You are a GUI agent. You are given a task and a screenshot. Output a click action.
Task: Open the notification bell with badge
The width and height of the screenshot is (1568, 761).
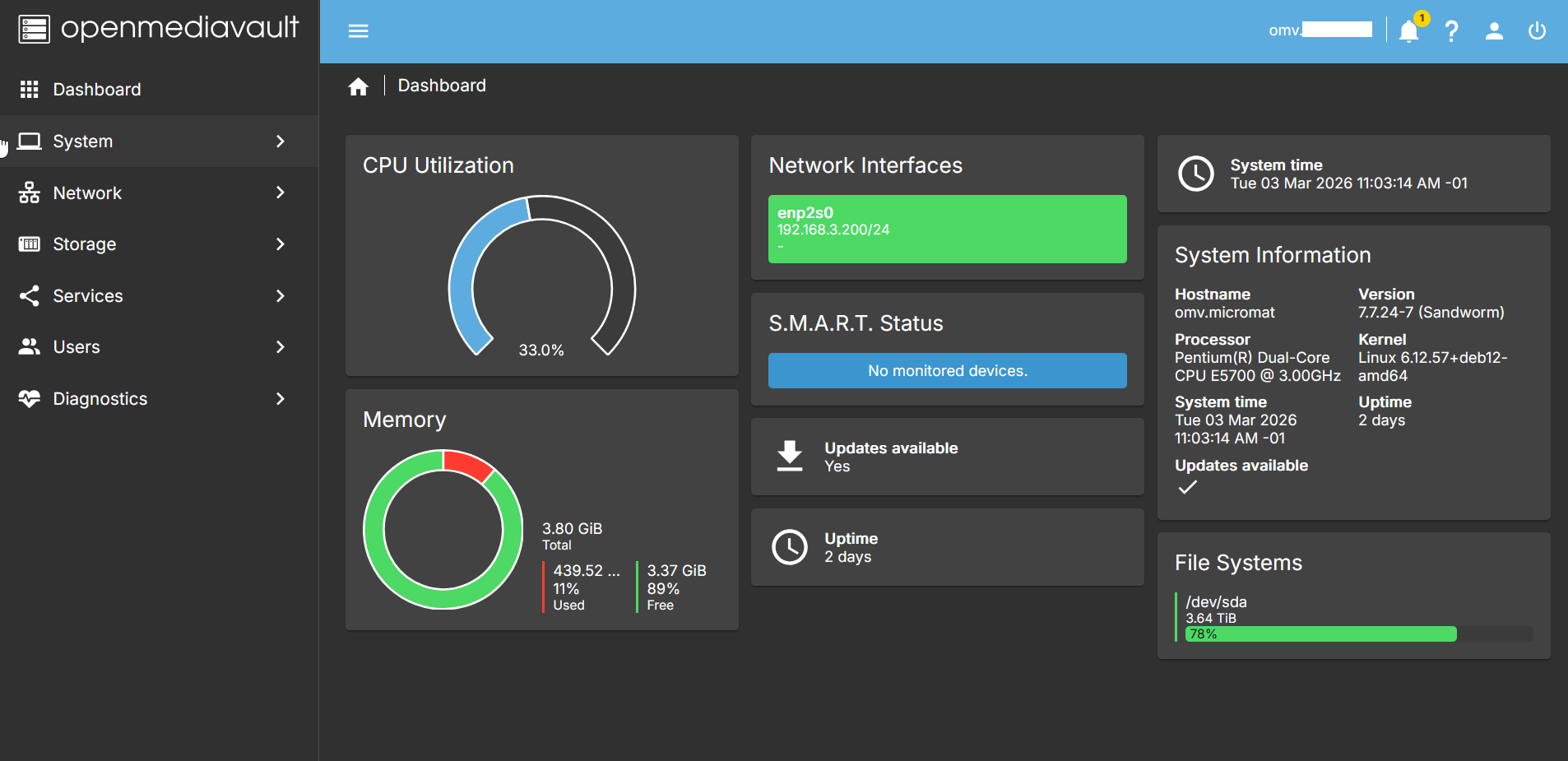pyautogui.click(x=1408, y=30)
